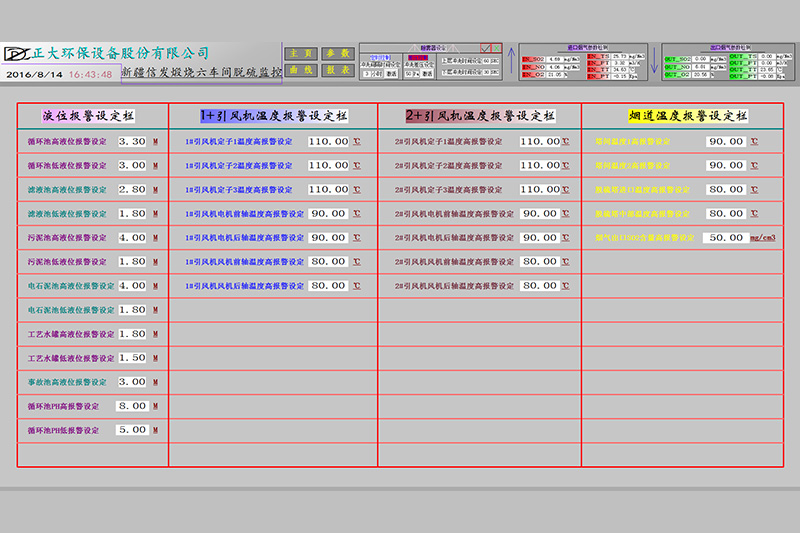Click the OUT_O2 green tag label
Viewport: 800px width, 533px height.
click(x=678, y=74)
